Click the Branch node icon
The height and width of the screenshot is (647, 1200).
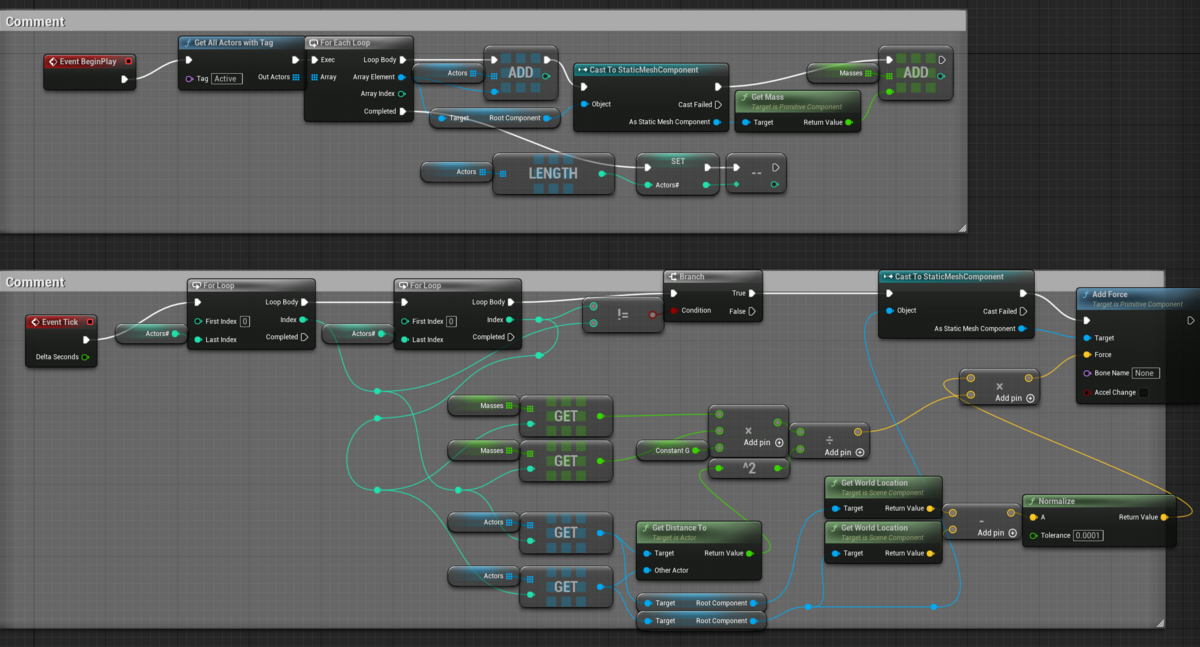coord(674,277)
